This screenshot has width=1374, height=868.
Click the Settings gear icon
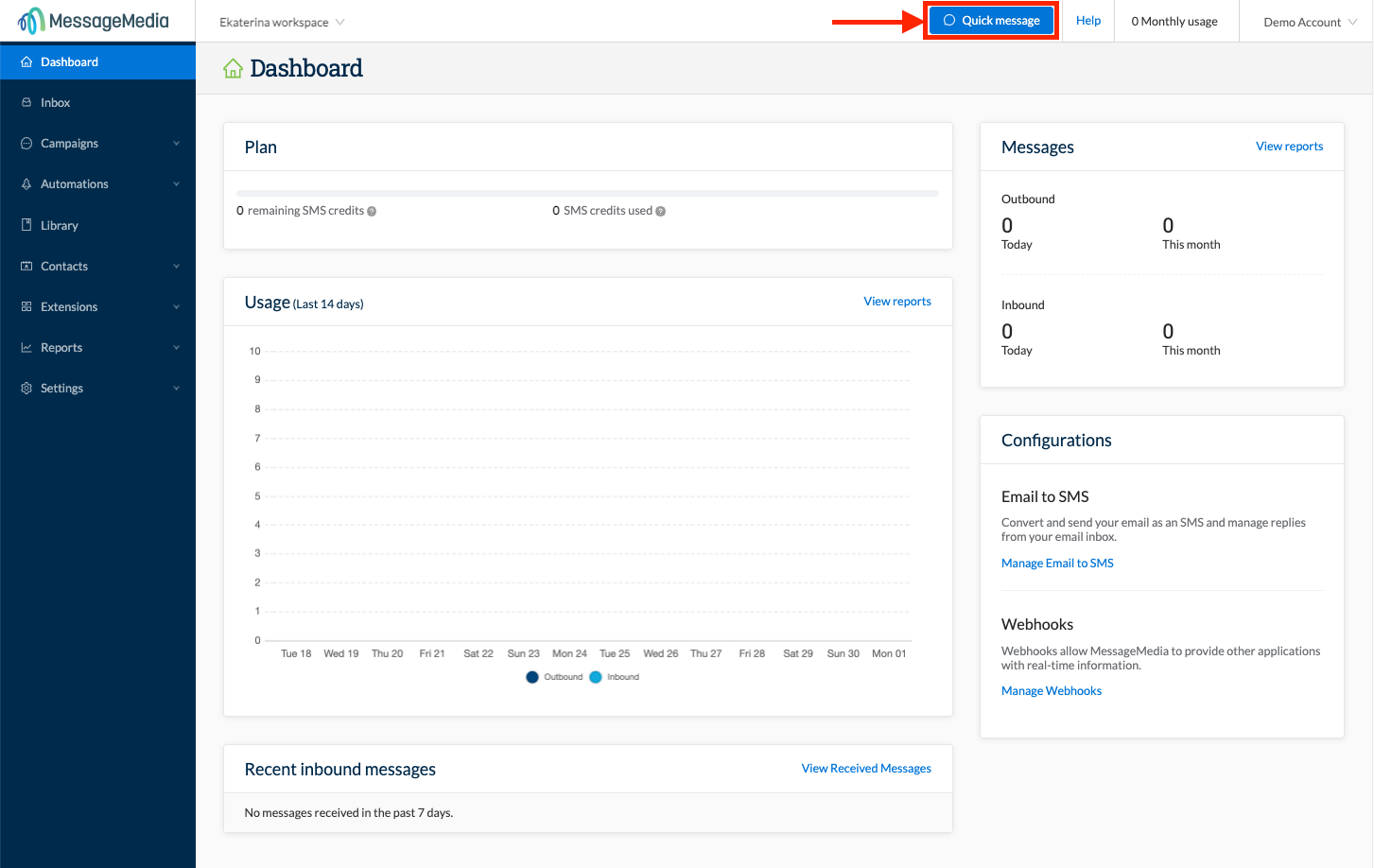point(26,388)
